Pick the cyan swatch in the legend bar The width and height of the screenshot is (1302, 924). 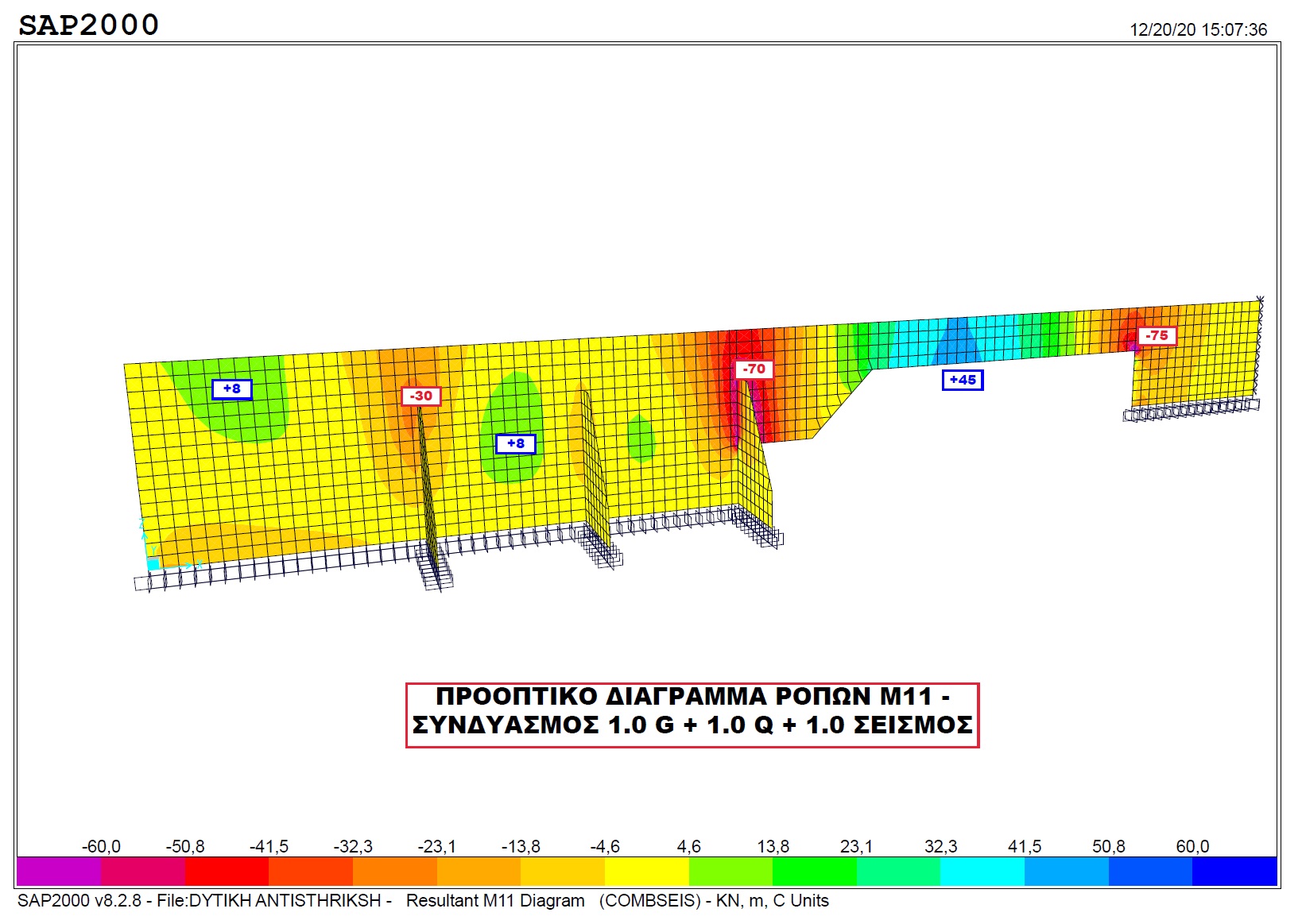click(x=982, y=871)
